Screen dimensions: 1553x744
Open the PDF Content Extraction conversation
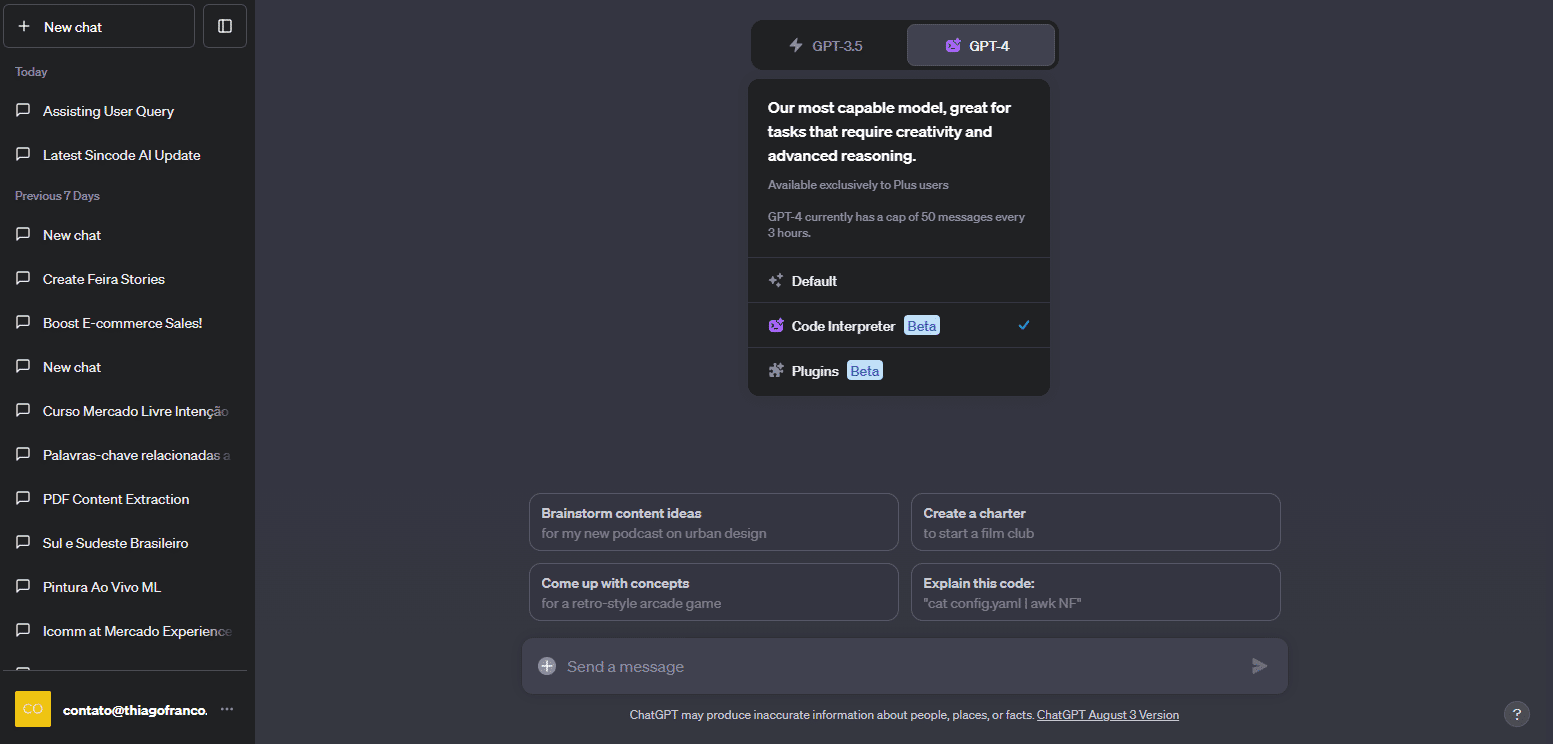click(124, 499)
